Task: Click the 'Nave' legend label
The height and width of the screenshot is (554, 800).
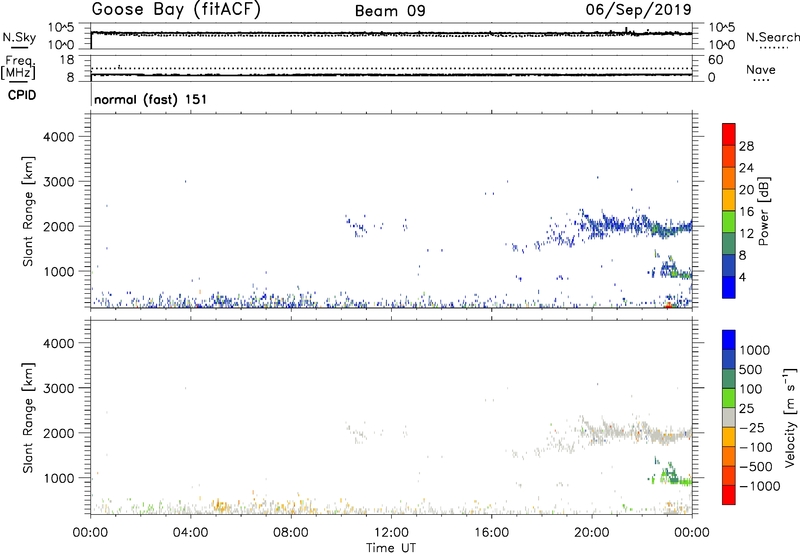Action: click(x=761, y=69)
